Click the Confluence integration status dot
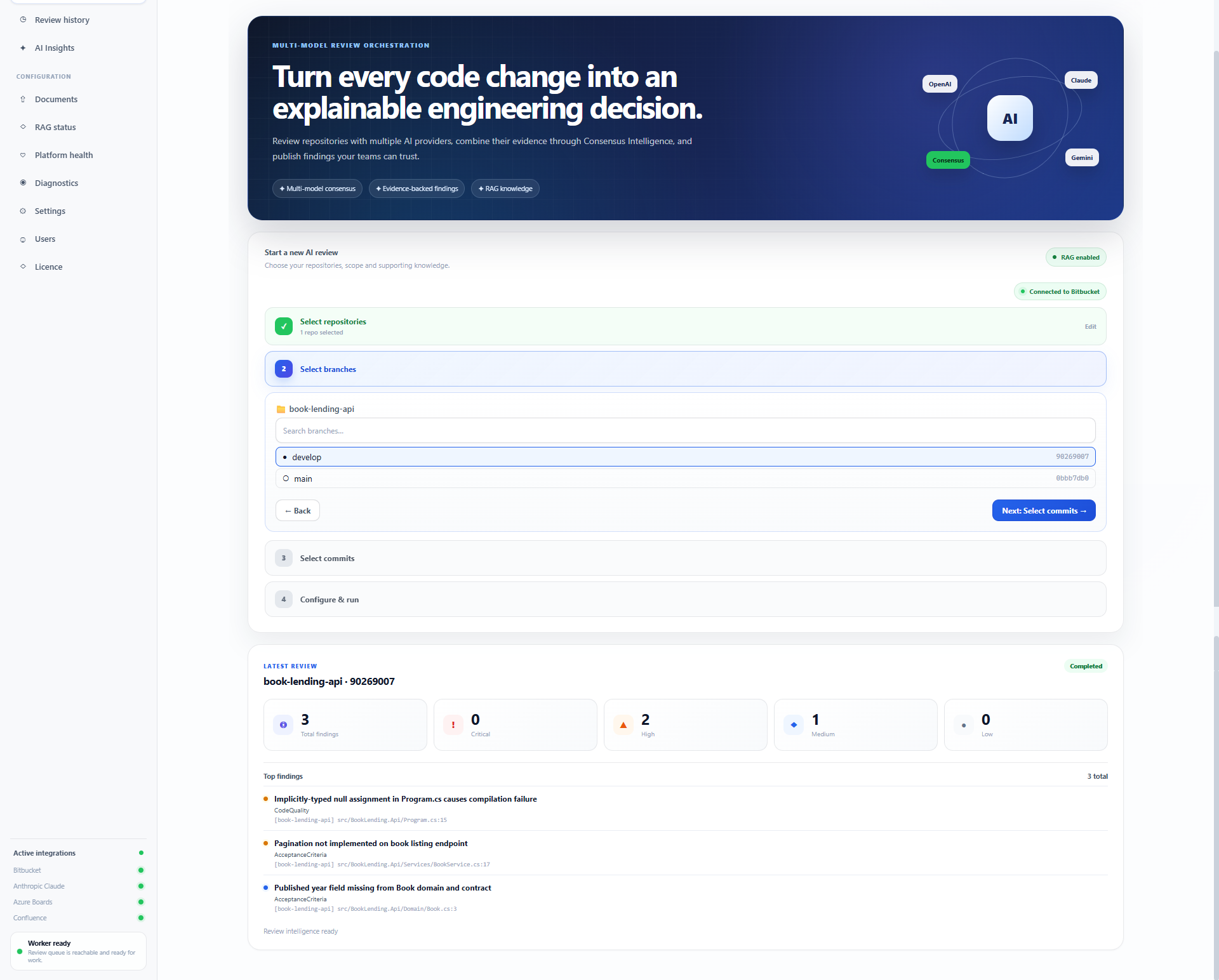The height and width of the screenshot is (980, 1219). (141, 918)
